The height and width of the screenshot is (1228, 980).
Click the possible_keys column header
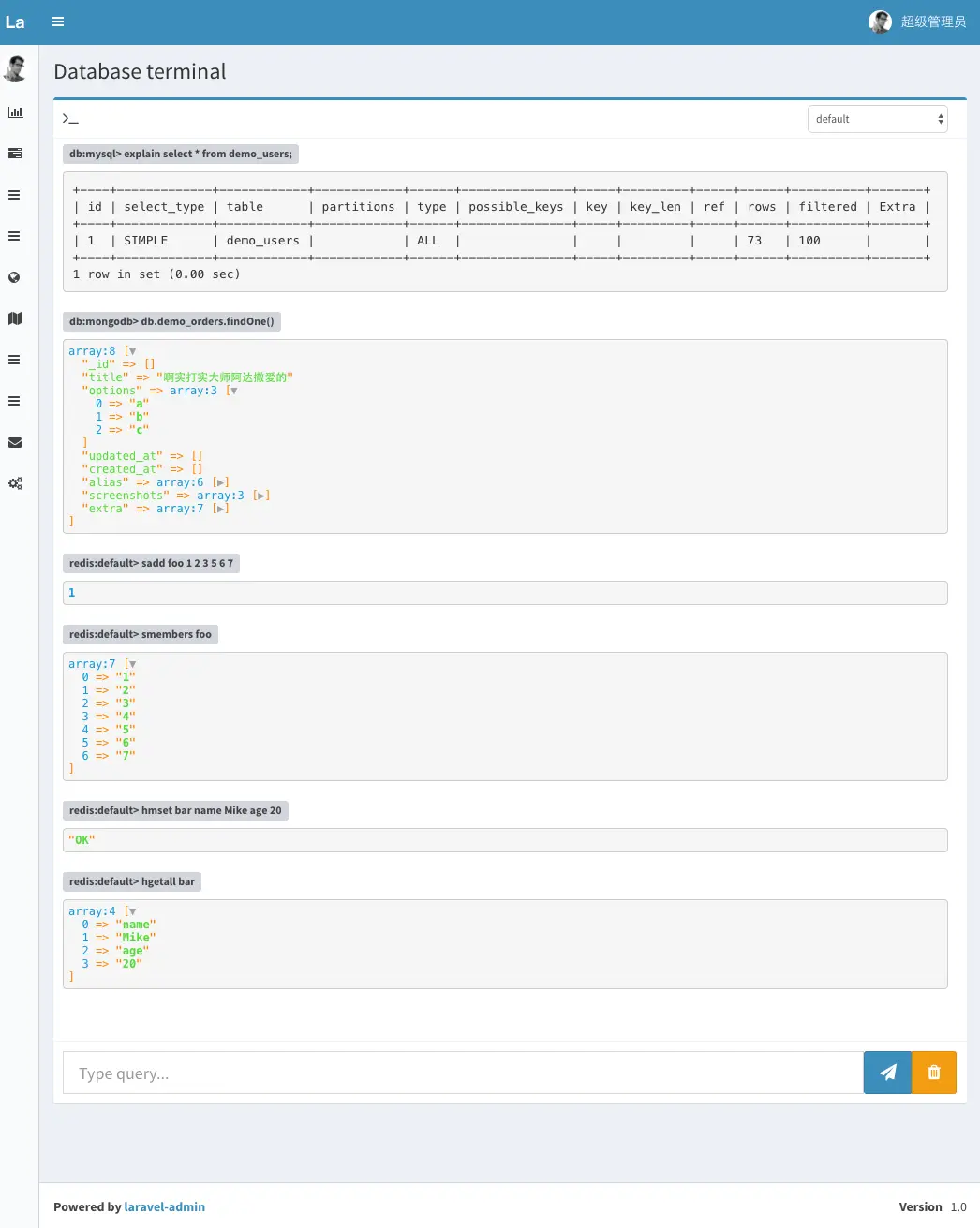coord(516,207)
